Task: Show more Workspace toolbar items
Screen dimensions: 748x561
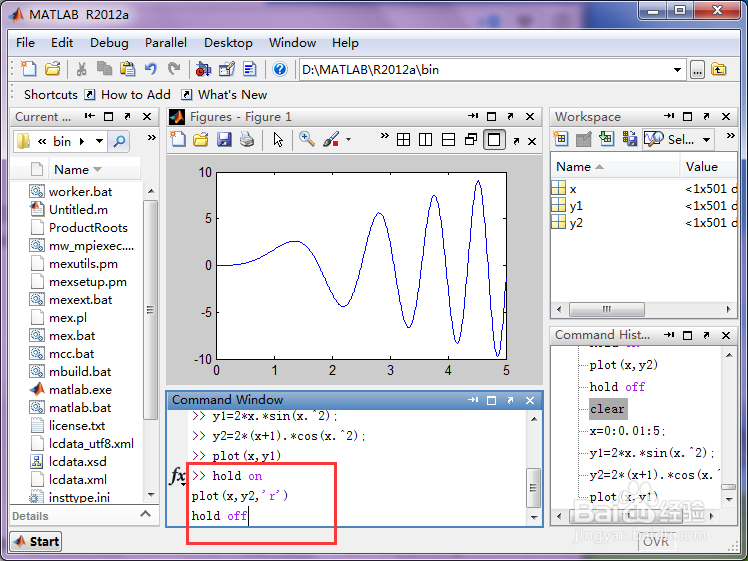Action: (730, 135)
